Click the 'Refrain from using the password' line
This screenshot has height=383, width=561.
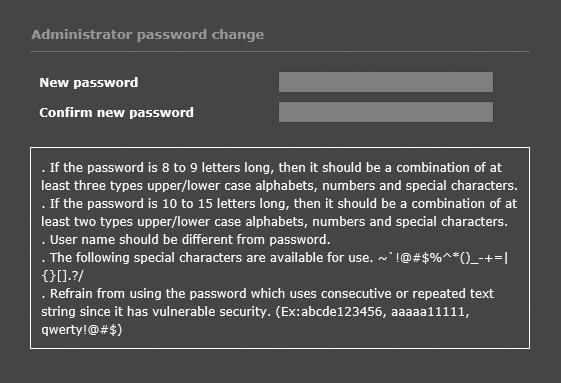(268, 294)
